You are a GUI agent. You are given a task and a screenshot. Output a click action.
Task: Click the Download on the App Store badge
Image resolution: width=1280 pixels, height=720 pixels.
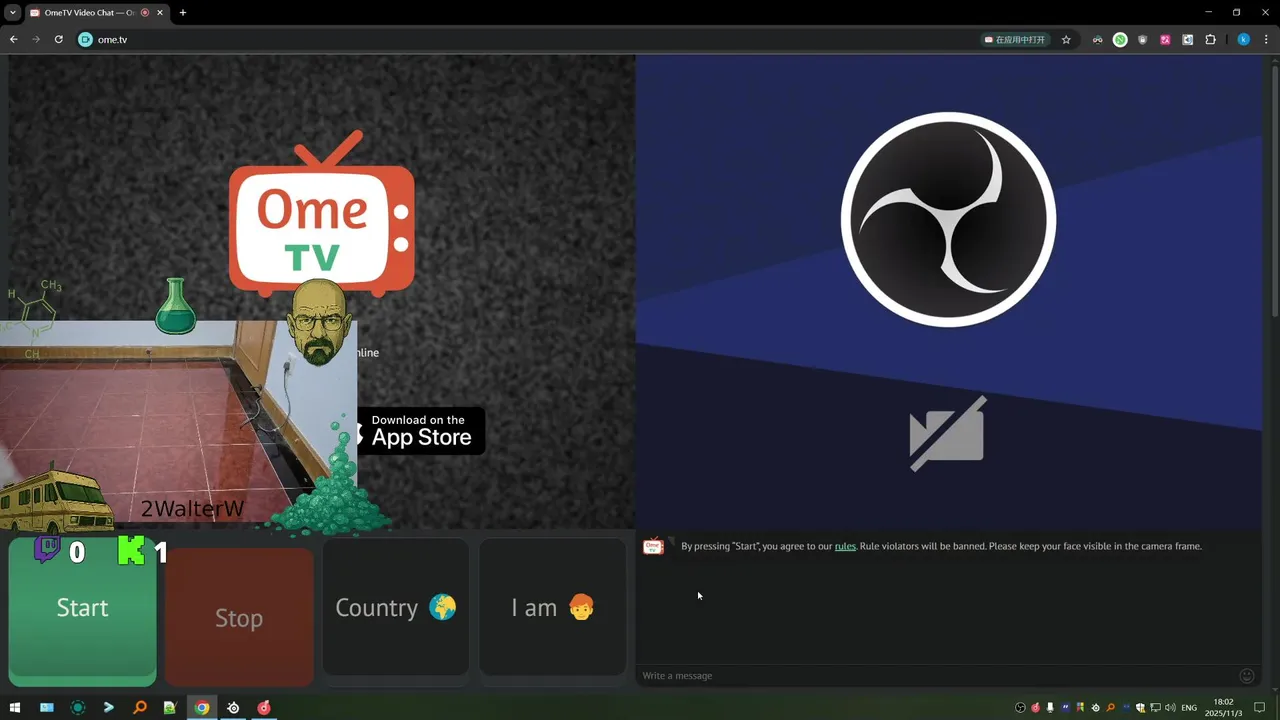coord(420,430)
